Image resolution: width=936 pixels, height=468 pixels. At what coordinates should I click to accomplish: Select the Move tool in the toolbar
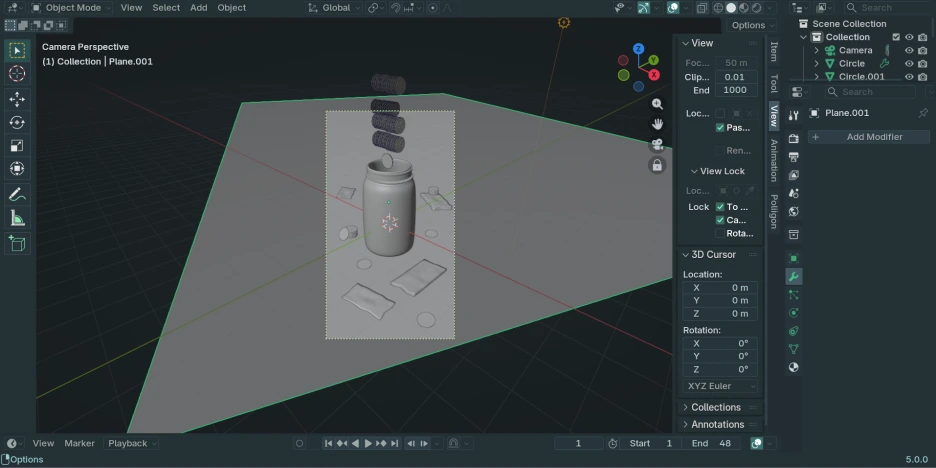tap(17, 99)
